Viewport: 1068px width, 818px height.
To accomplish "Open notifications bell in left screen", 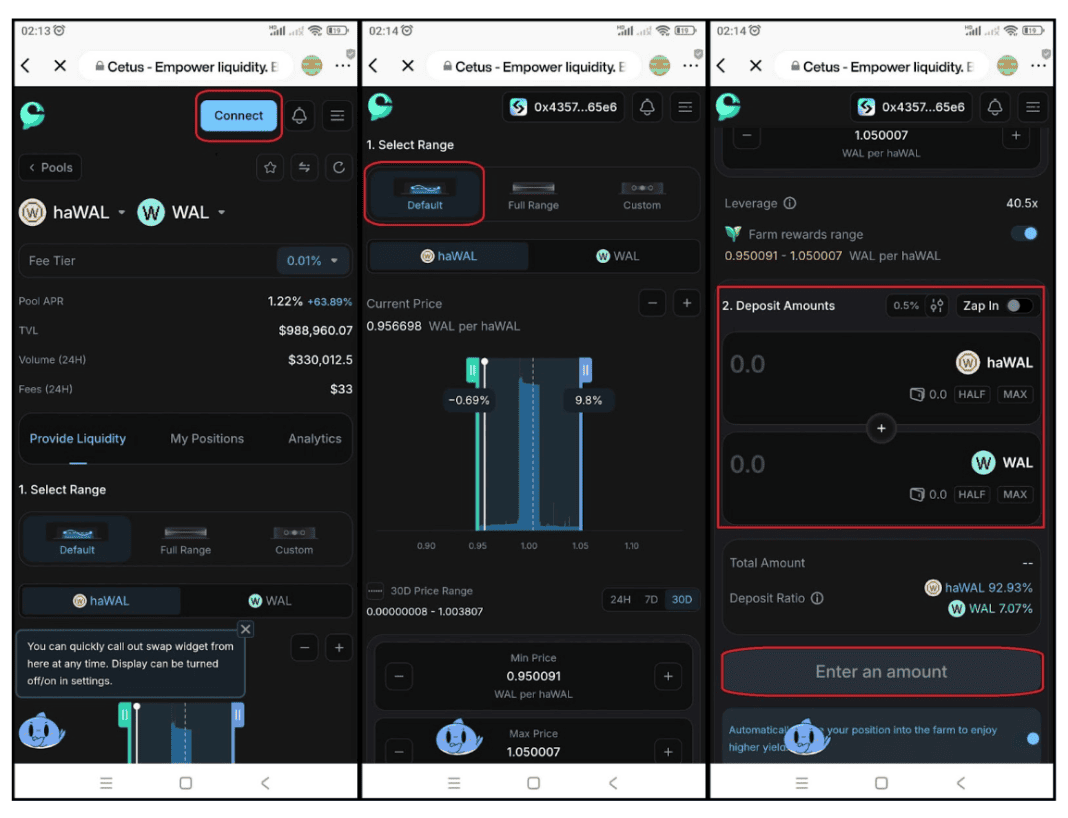I will (299, 116).
